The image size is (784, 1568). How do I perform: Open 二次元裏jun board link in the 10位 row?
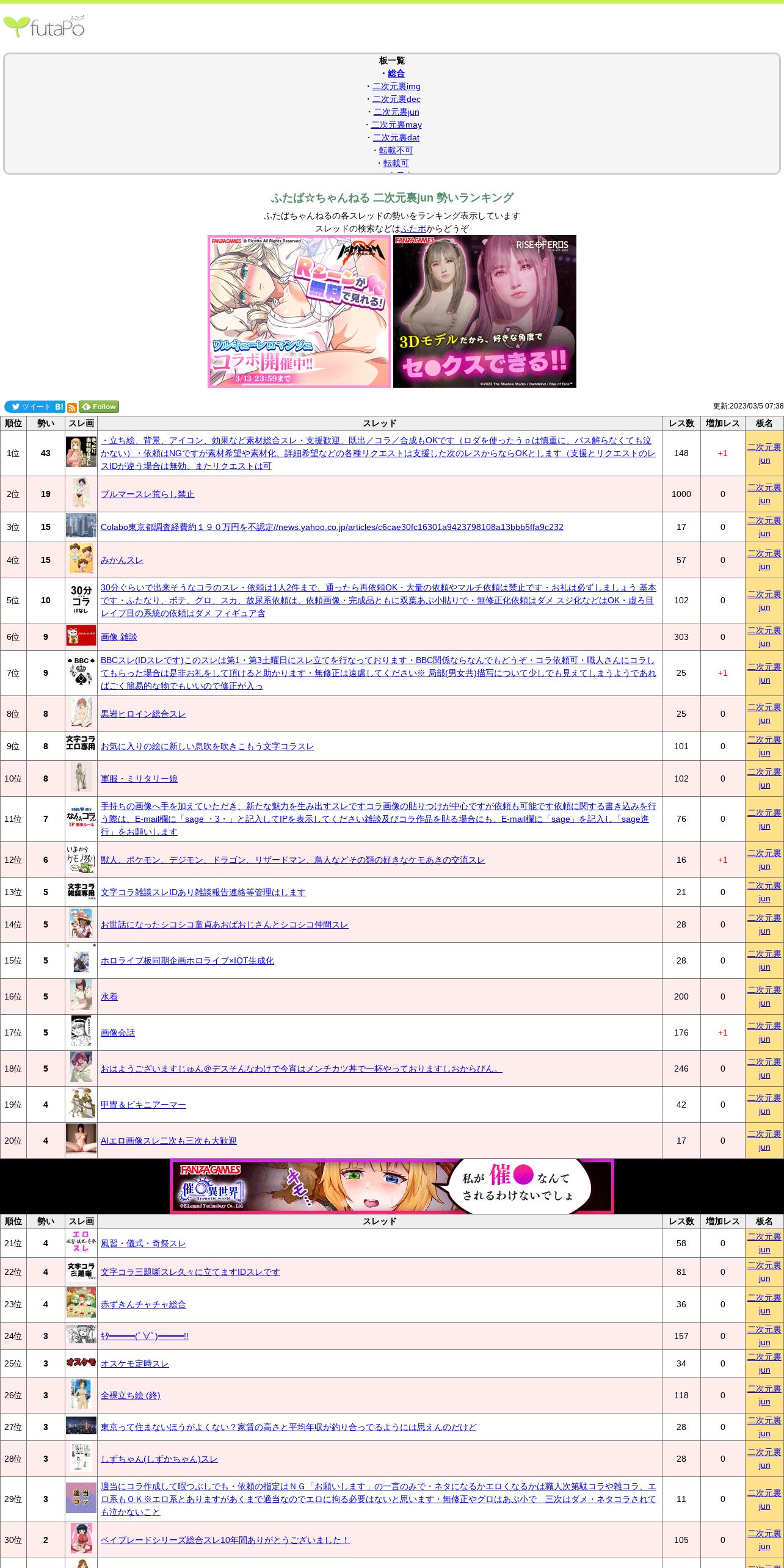point(764,779)
